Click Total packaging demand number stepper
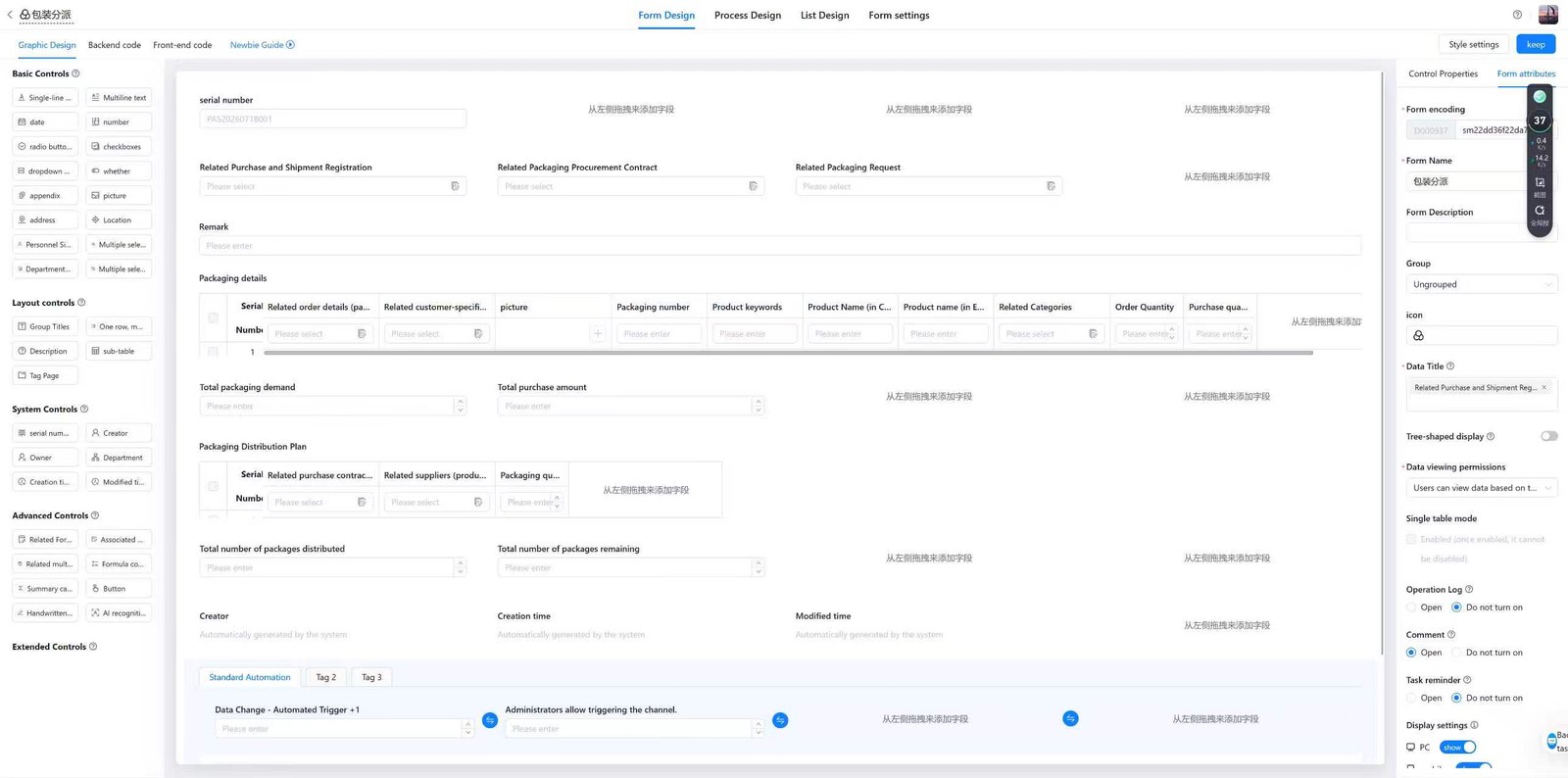The width and height of the screenshot is (1568, 778). [461, 406]
